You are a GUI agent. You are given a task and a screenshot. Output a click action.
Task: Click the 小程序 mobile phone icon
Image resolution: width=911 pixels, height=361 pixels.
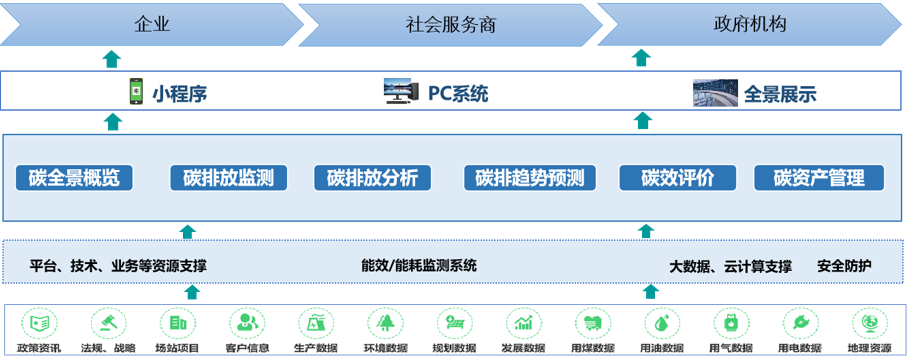click(136, 92)
